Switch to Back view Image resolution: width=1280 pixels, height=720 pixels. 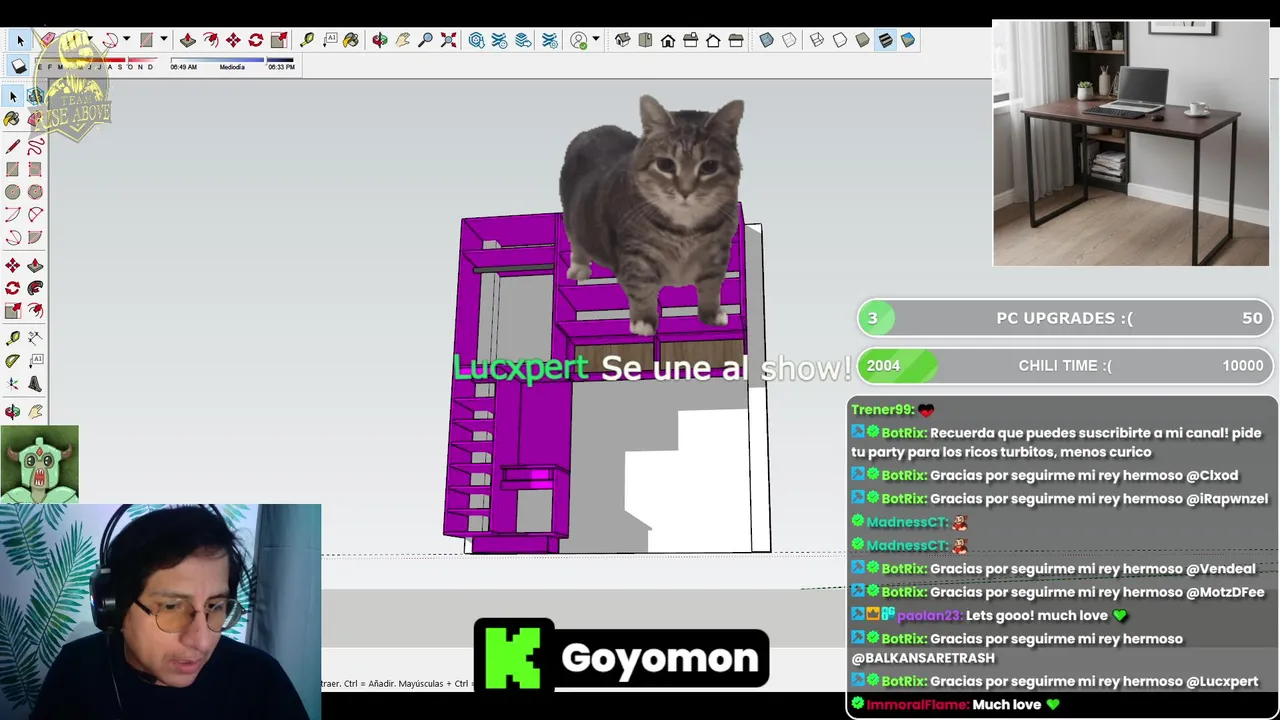[x=713, y=41]
